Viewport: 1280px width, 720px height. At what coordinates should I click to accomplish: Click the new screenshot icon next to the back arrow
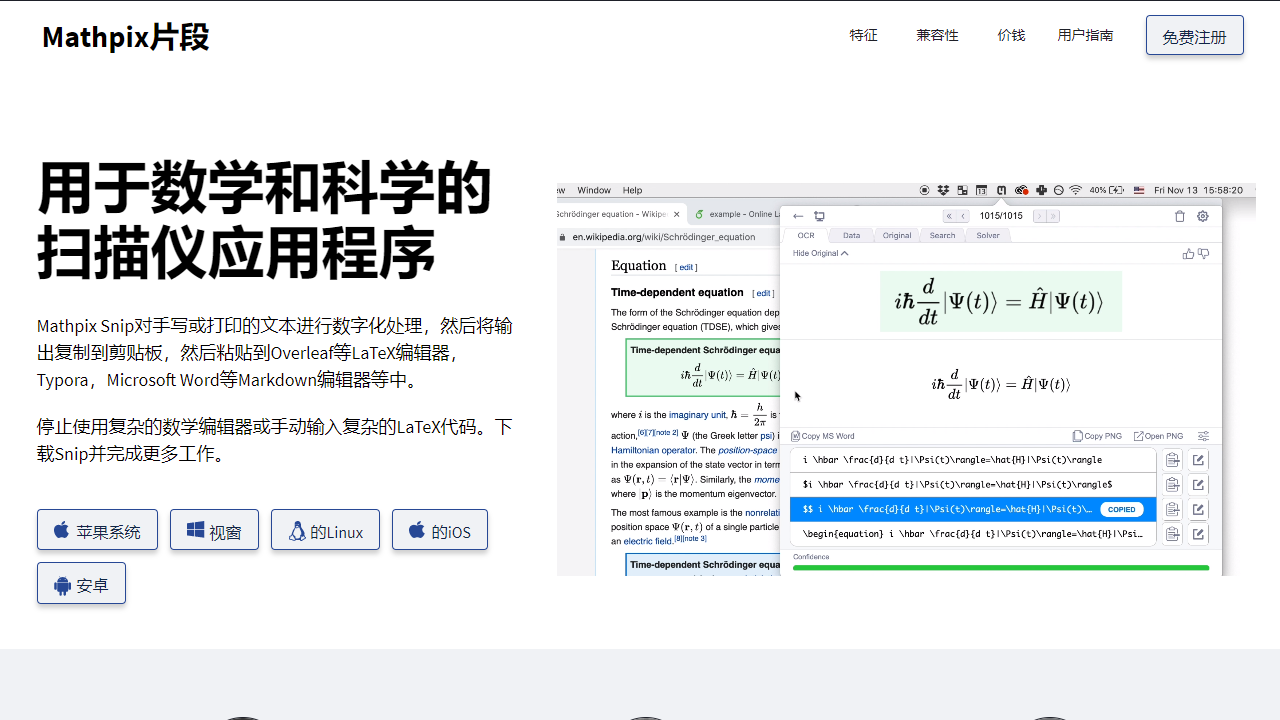pyautogui.click(x=819, y=215)
